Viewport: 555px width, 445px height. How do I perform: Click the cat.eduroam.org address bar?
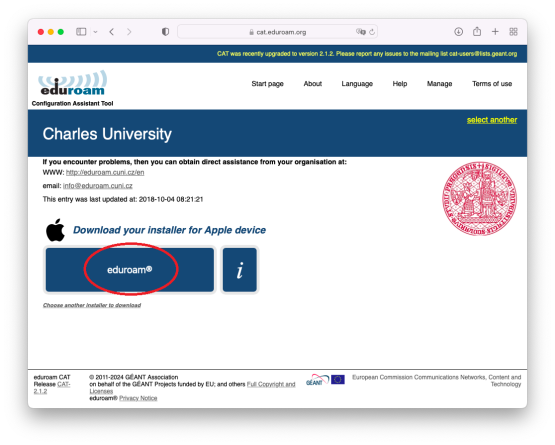(x=278, y=32)
